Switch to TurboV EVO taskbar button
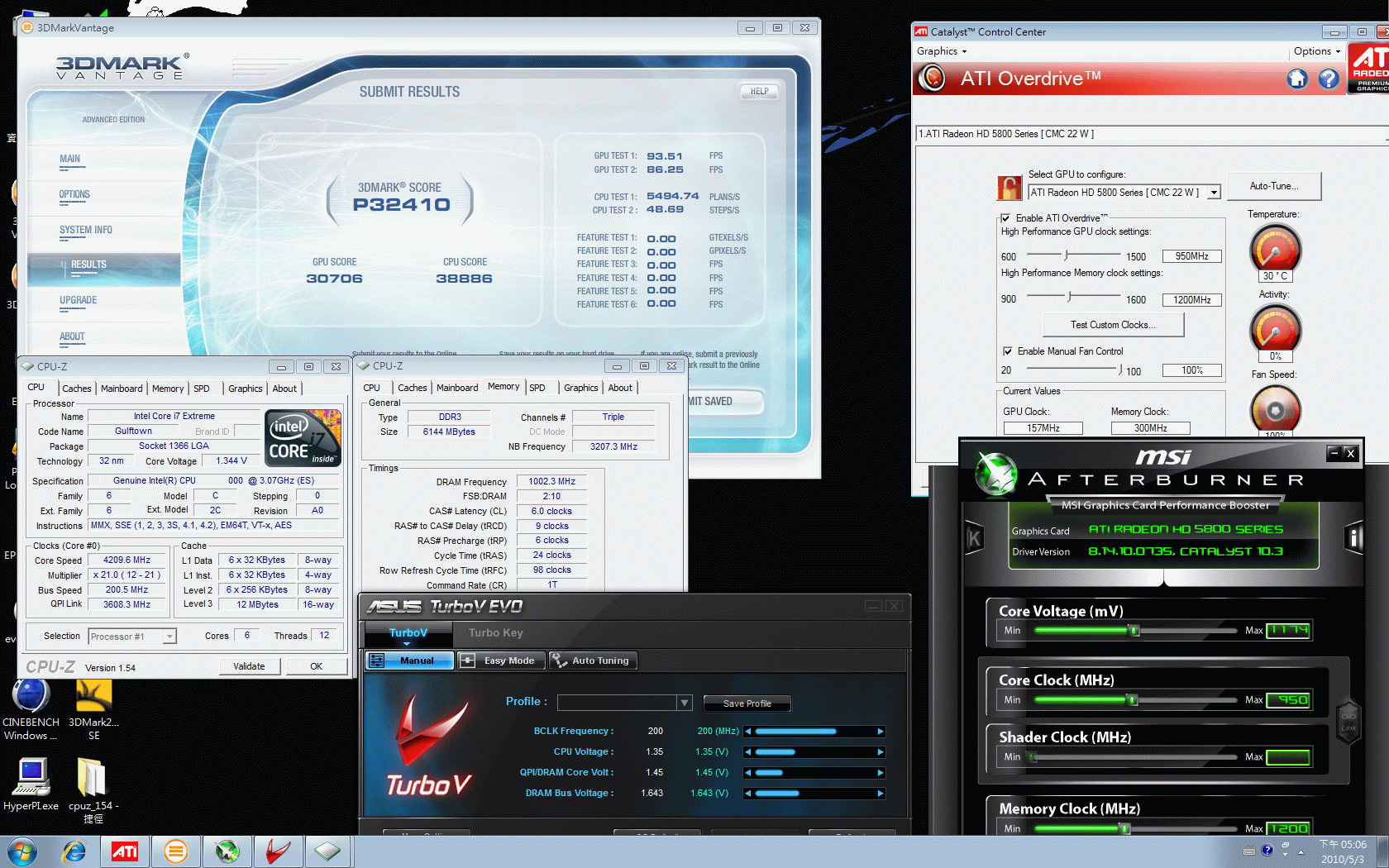Image resolution: width=1389 pixels, height=868 pixels. click(x=277, y=851)
